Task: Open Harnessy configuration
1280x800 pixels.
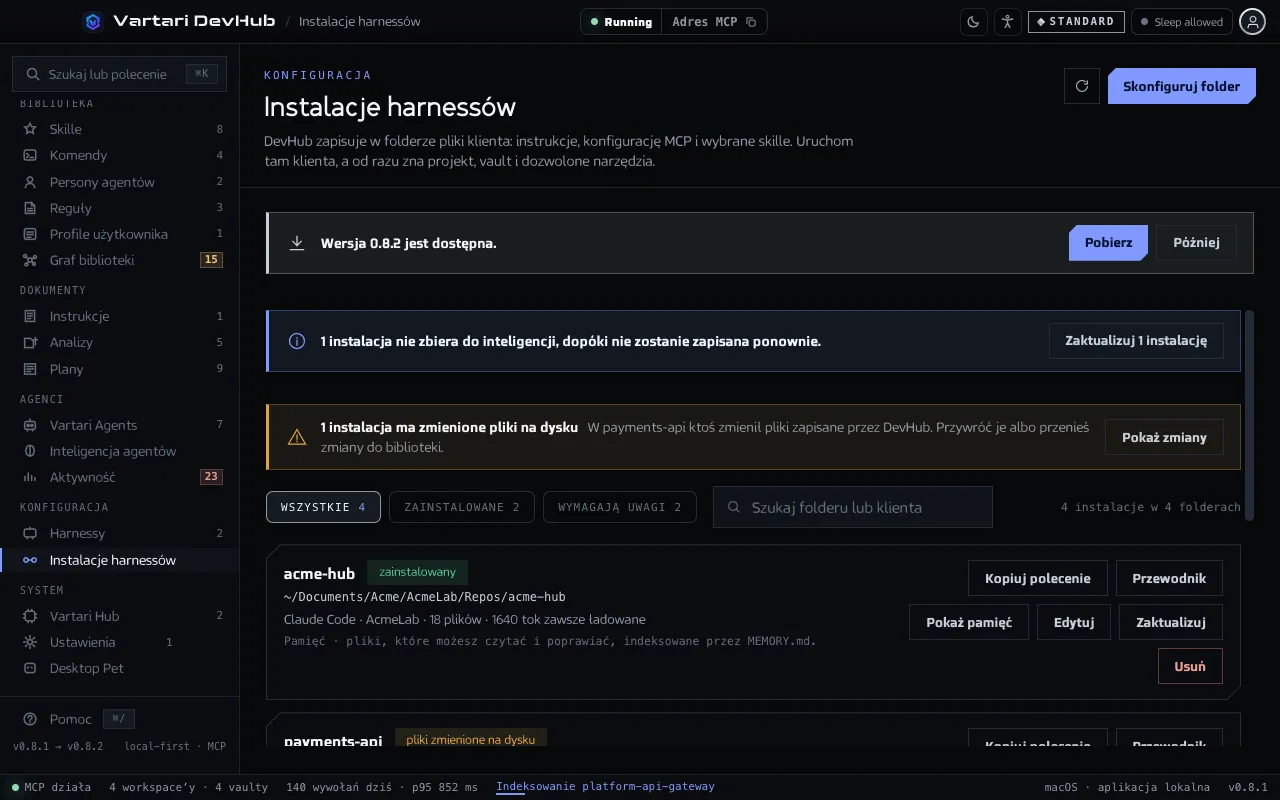Action: coord(120,533)
